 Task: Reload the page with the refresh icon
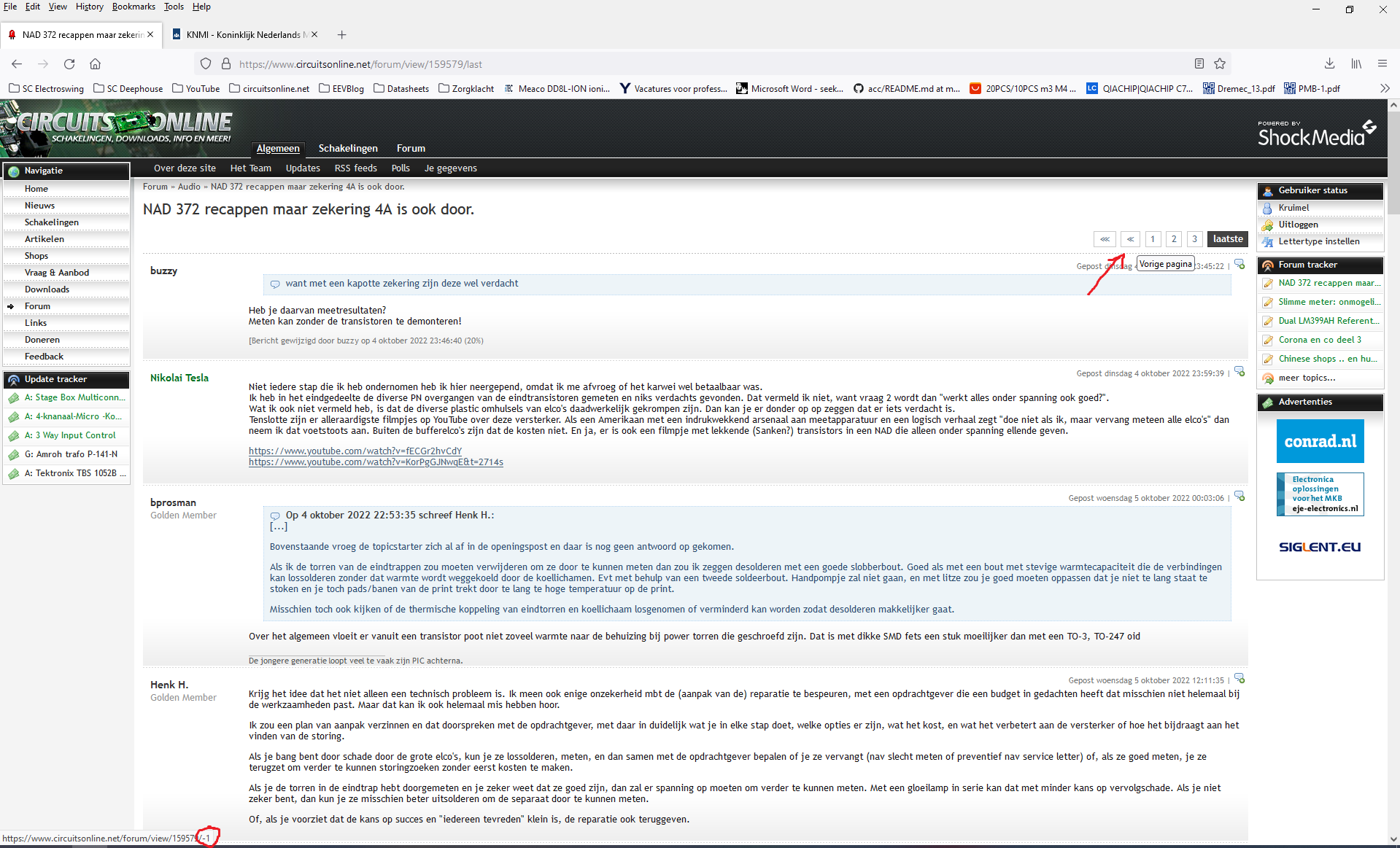click(69, 64)
